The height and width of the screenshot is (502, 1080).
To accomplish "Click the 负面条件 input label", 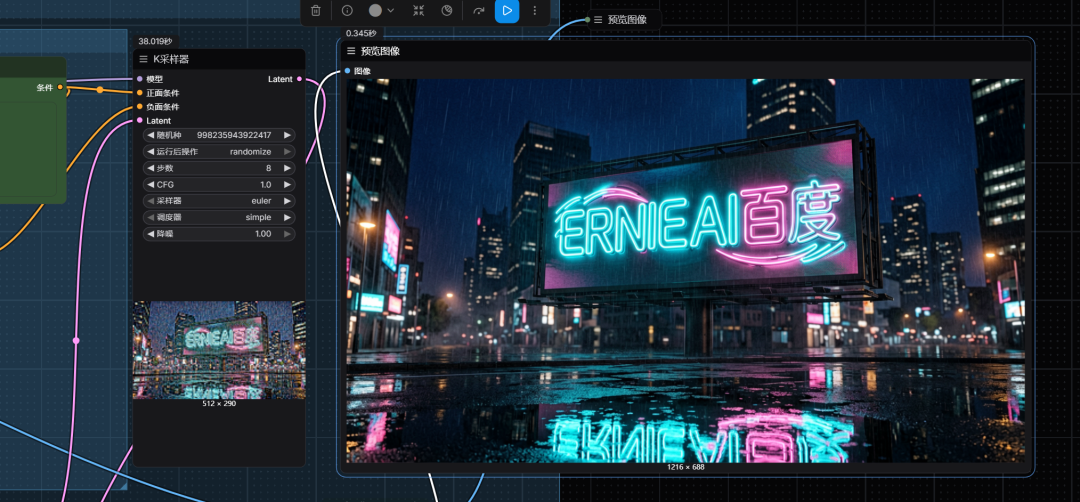I will (x=163, y=107).
